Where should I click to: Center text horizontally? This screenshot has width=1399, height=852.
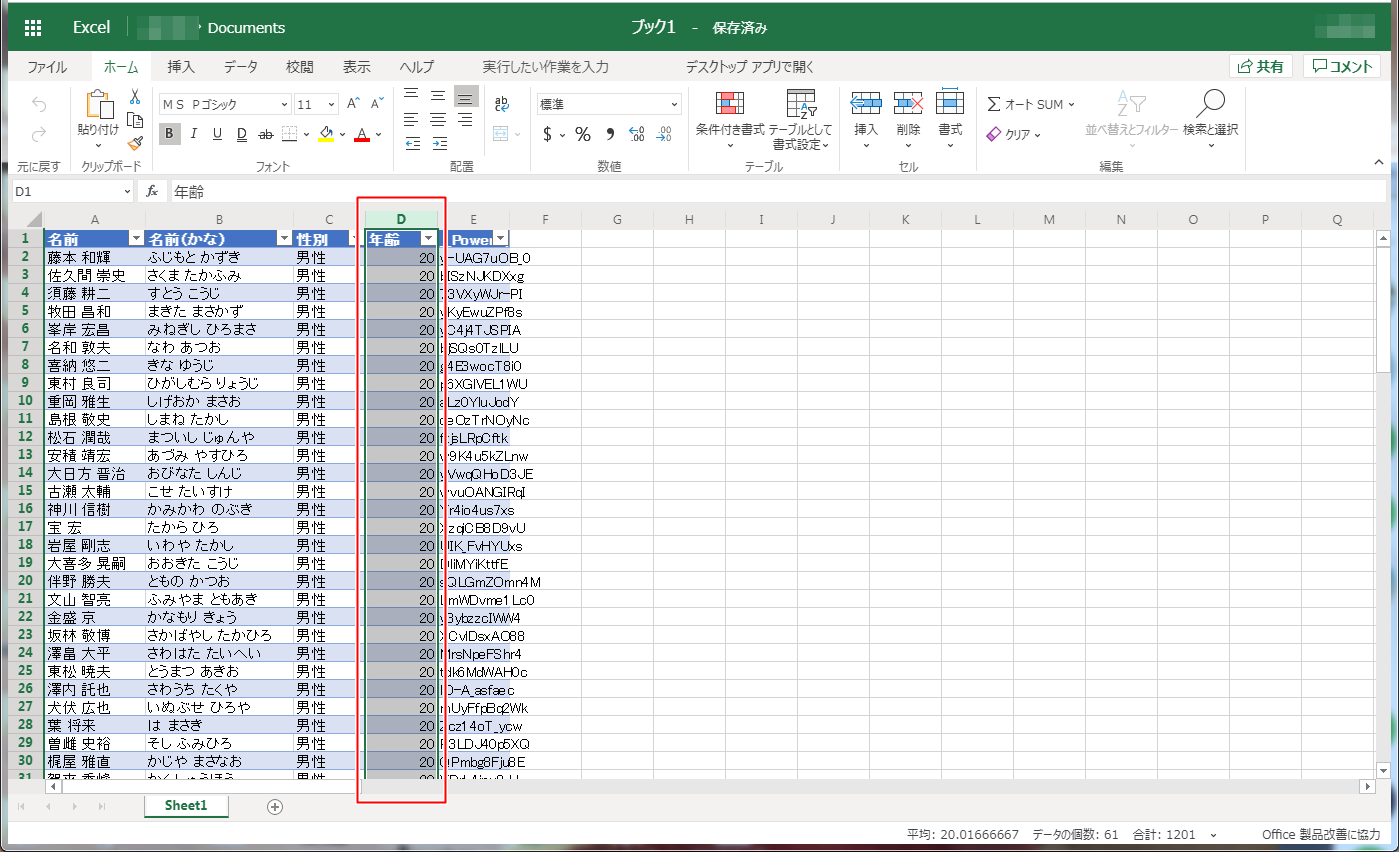(x=437, y=119)
